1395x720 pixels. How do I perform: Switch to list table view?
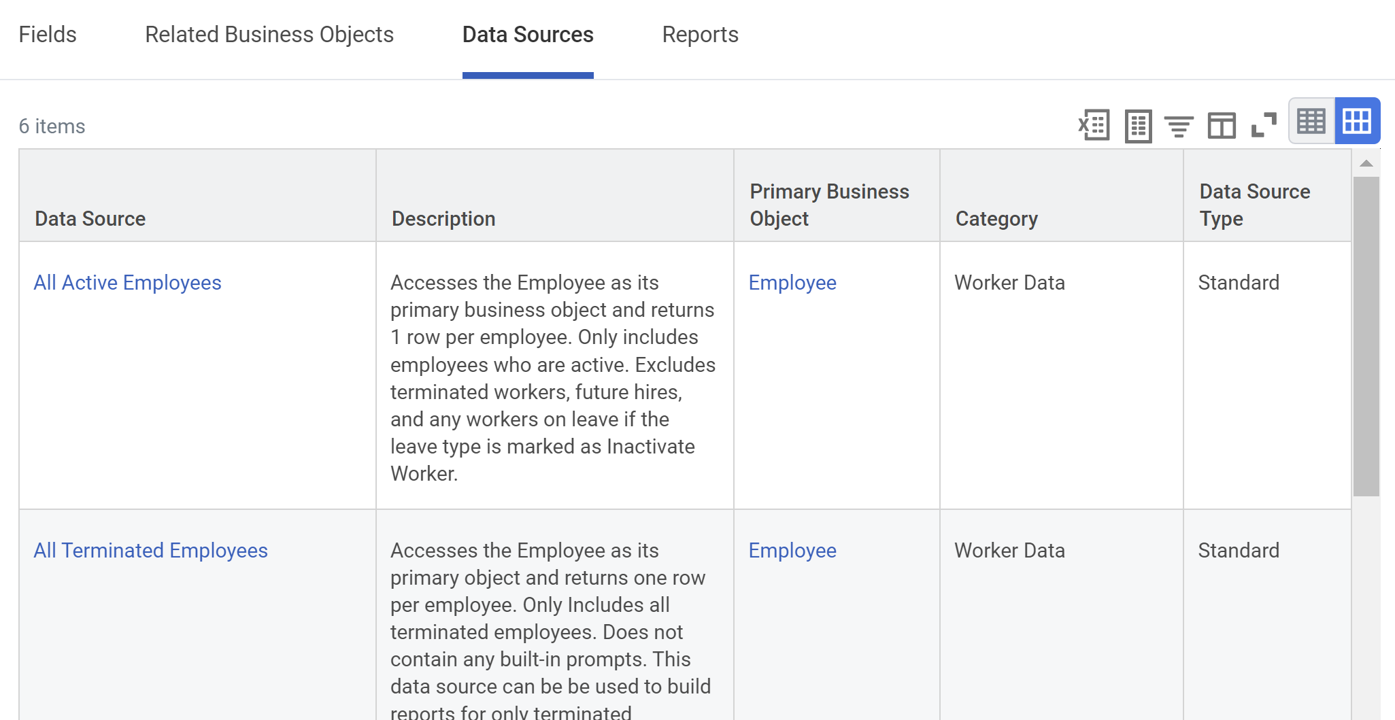coord(1311,121)
